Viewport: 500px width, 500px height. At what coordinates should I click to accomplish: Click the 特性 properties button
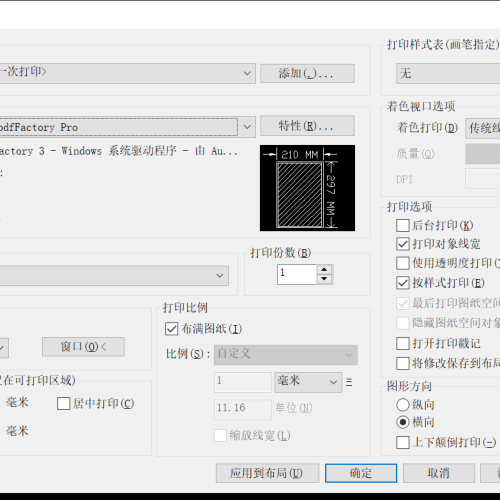pos(307,126)
